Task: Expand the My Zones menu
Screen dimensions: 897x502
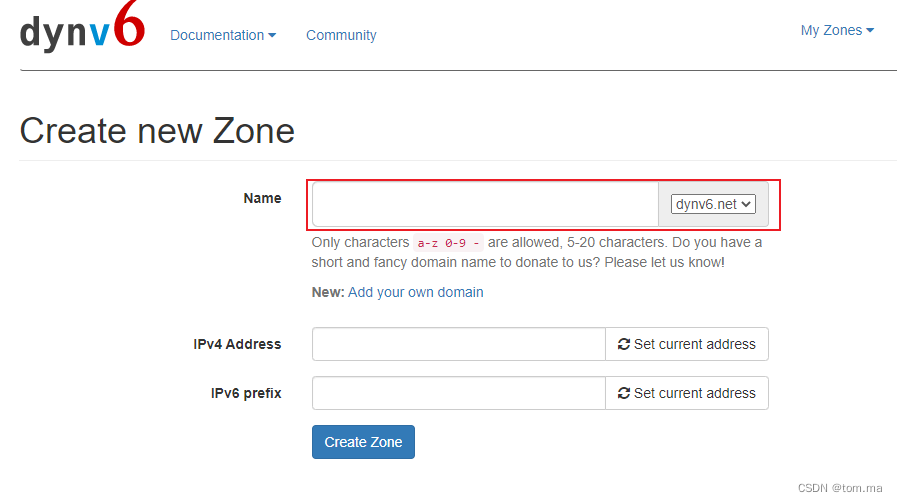Action: point(836,30)
